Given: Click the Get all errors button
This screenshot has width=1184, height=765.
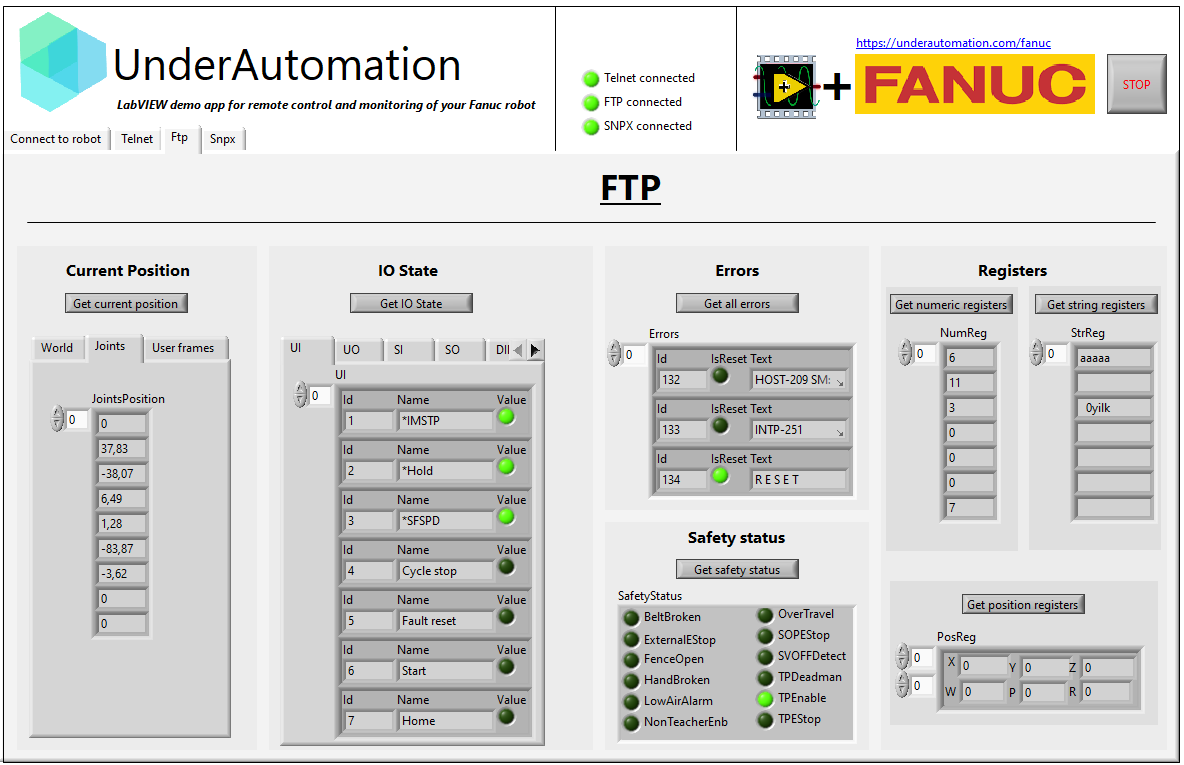Looking at the screenshot, I should coord(737,304).
